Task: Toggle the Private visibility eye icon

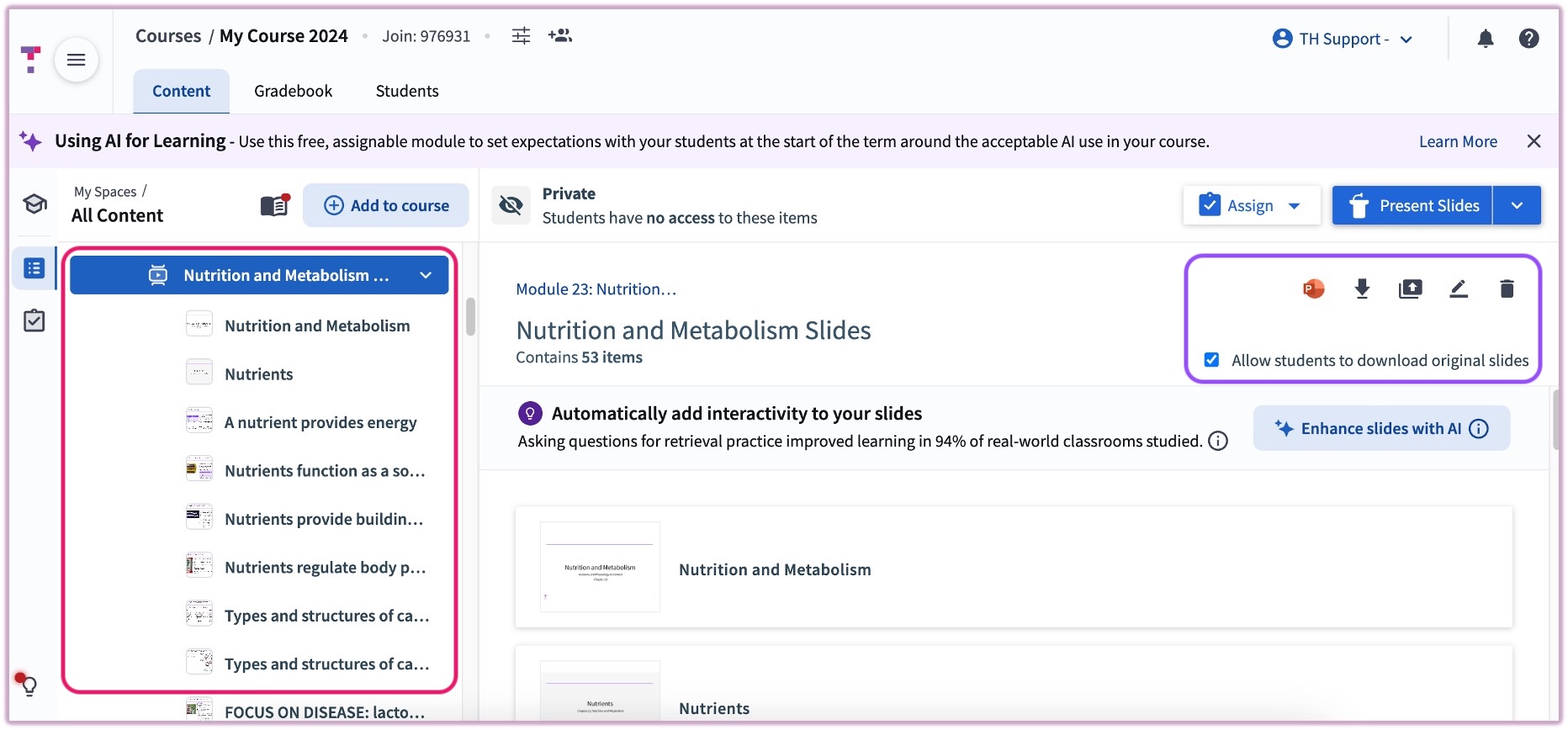Action: pos(511,205)
